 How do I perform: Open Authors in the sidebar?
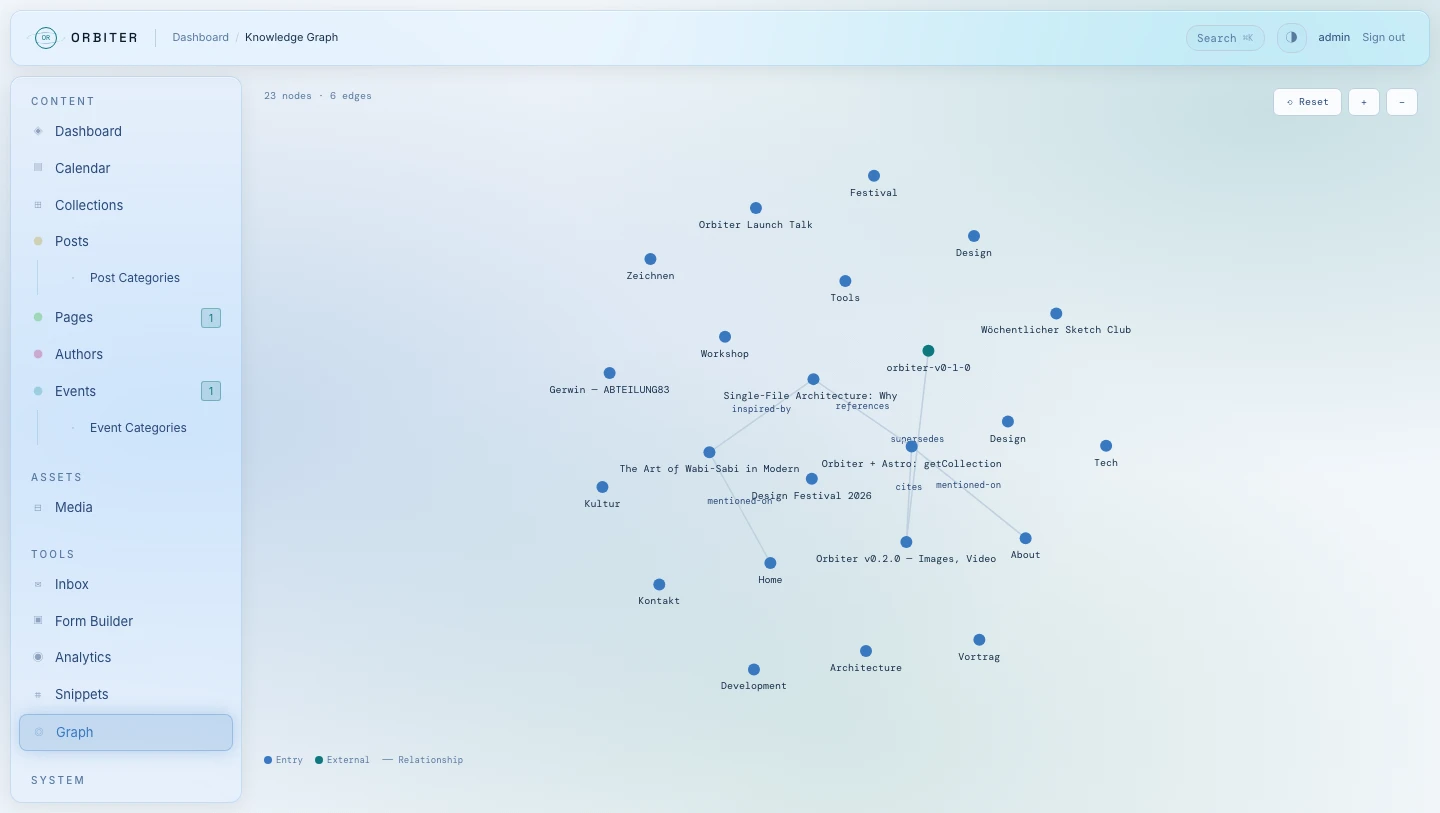(x=126, y=354)
